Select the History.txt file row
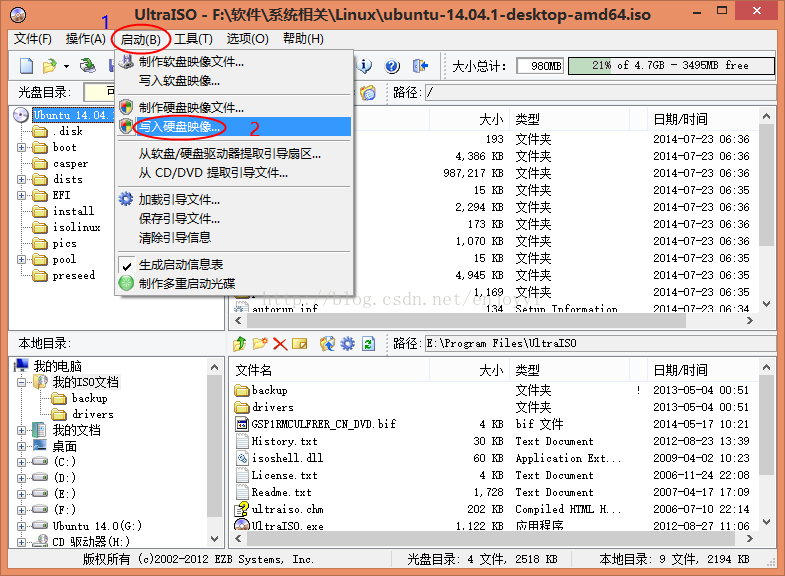Viewport: 785px width, 576px height. tap(493, 441)
